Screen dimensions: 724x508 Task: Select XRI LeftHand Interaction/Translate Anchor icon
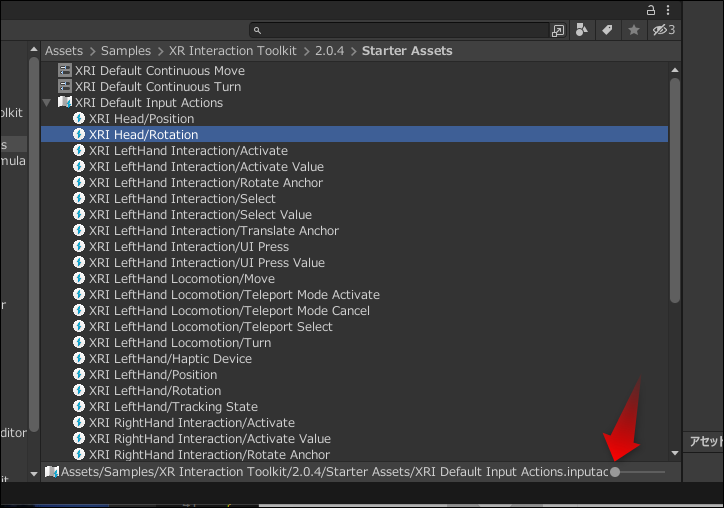79,230
